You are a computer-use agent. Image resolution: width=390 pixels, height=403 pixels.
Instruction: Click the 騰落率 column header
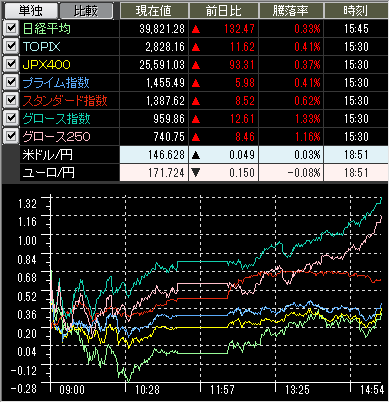tap(290, 11)
